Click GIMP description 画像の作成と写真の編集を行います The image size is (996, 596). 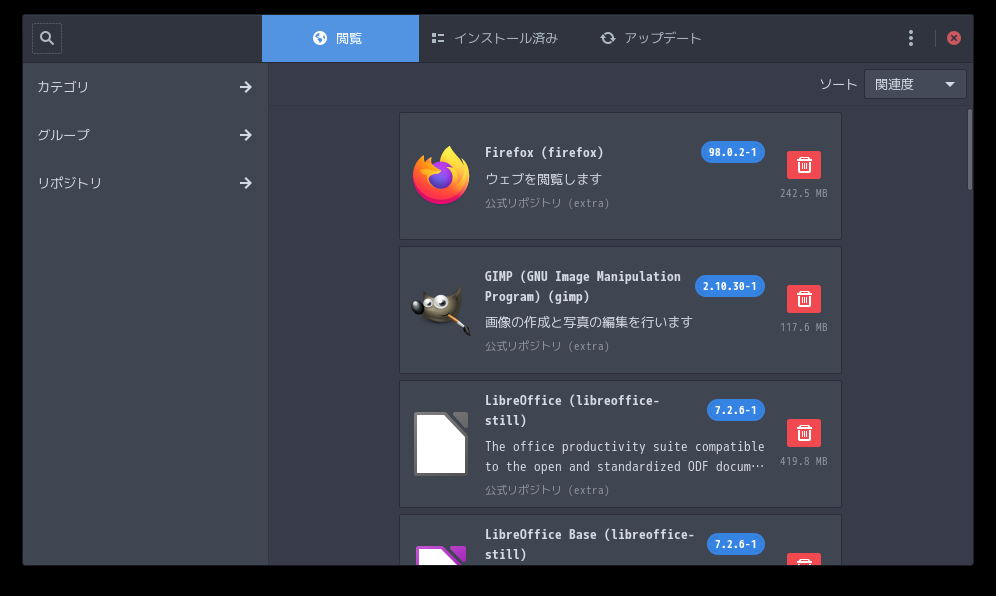[589, 322]
